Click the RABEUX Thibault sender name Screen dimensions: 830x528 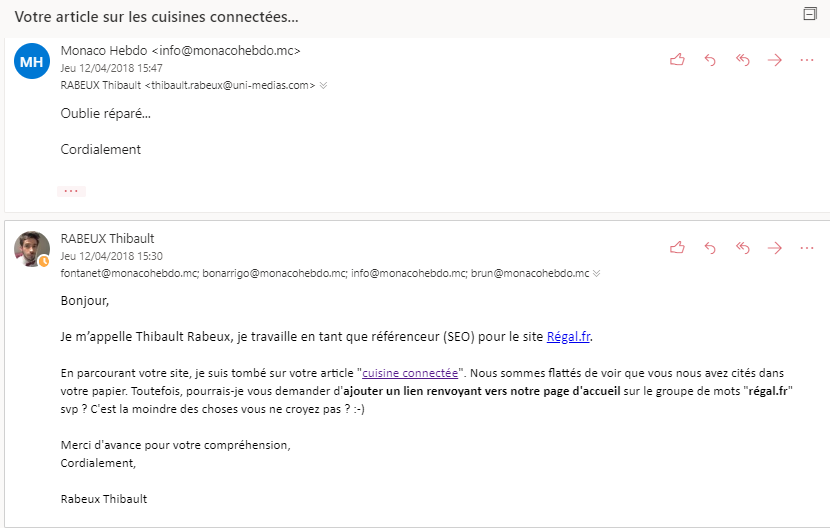pos(108,238)
